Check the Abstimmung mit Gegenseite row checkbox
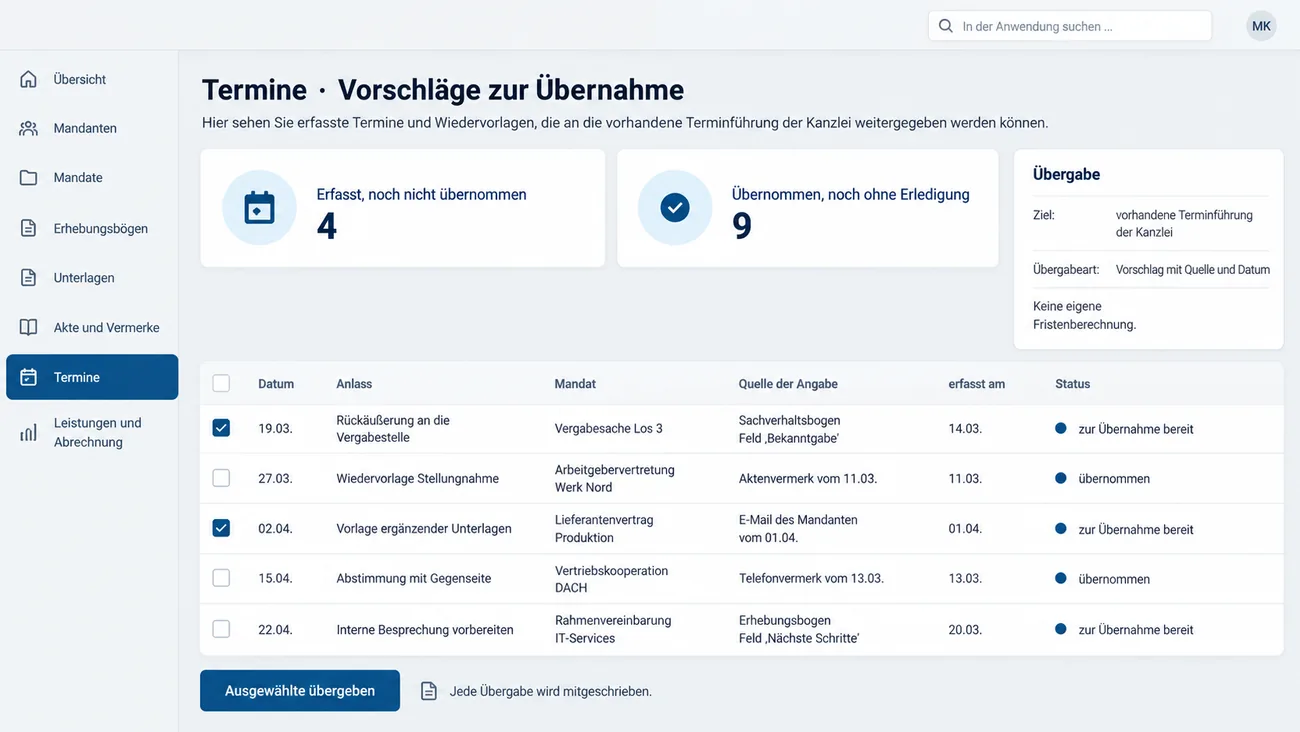1300x732 pixels. click(221, 578)
